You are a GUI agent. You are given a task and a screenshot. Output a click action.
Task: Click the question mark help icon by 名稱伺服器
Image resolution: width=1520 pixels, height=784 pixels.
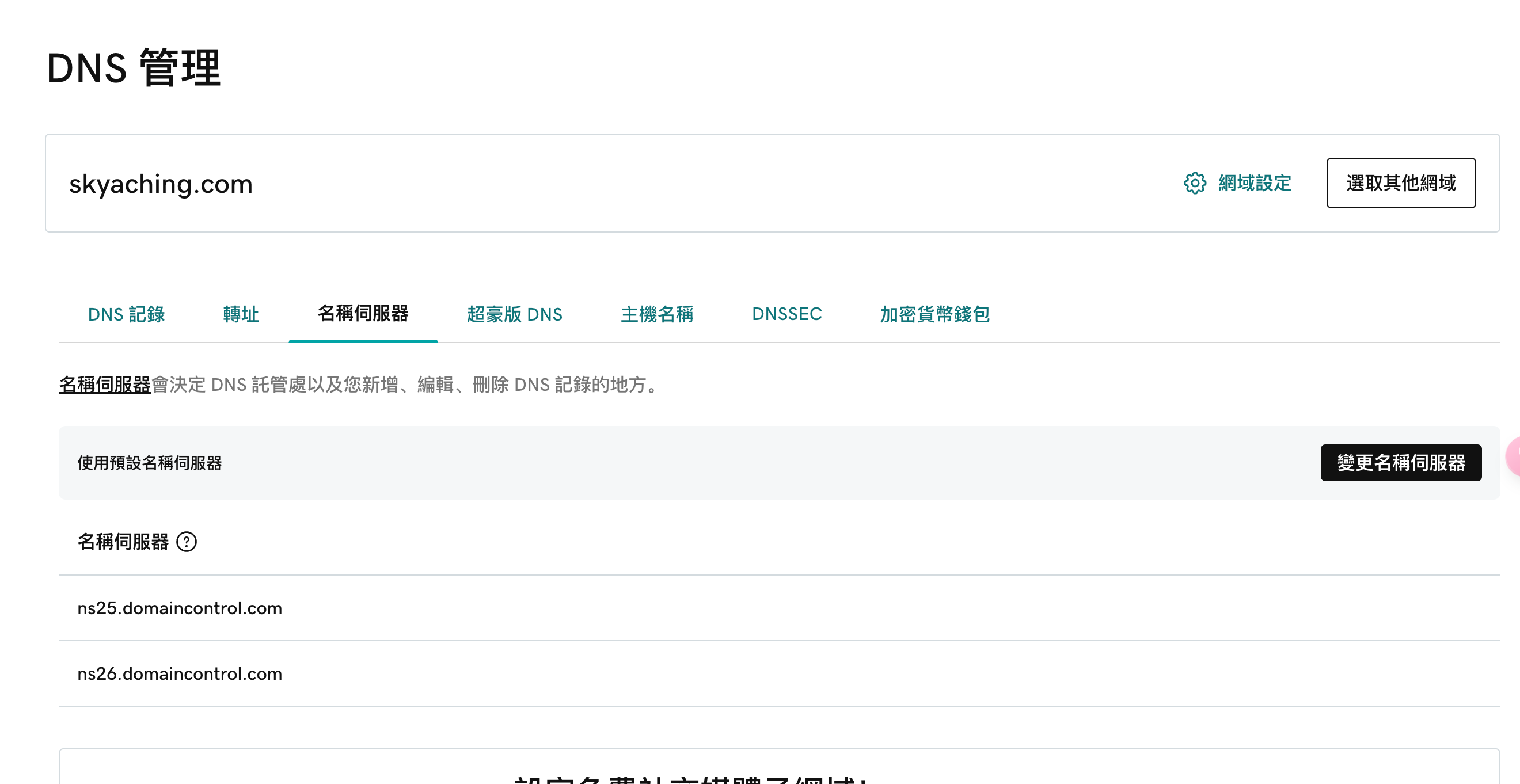[x=187, y=542]
